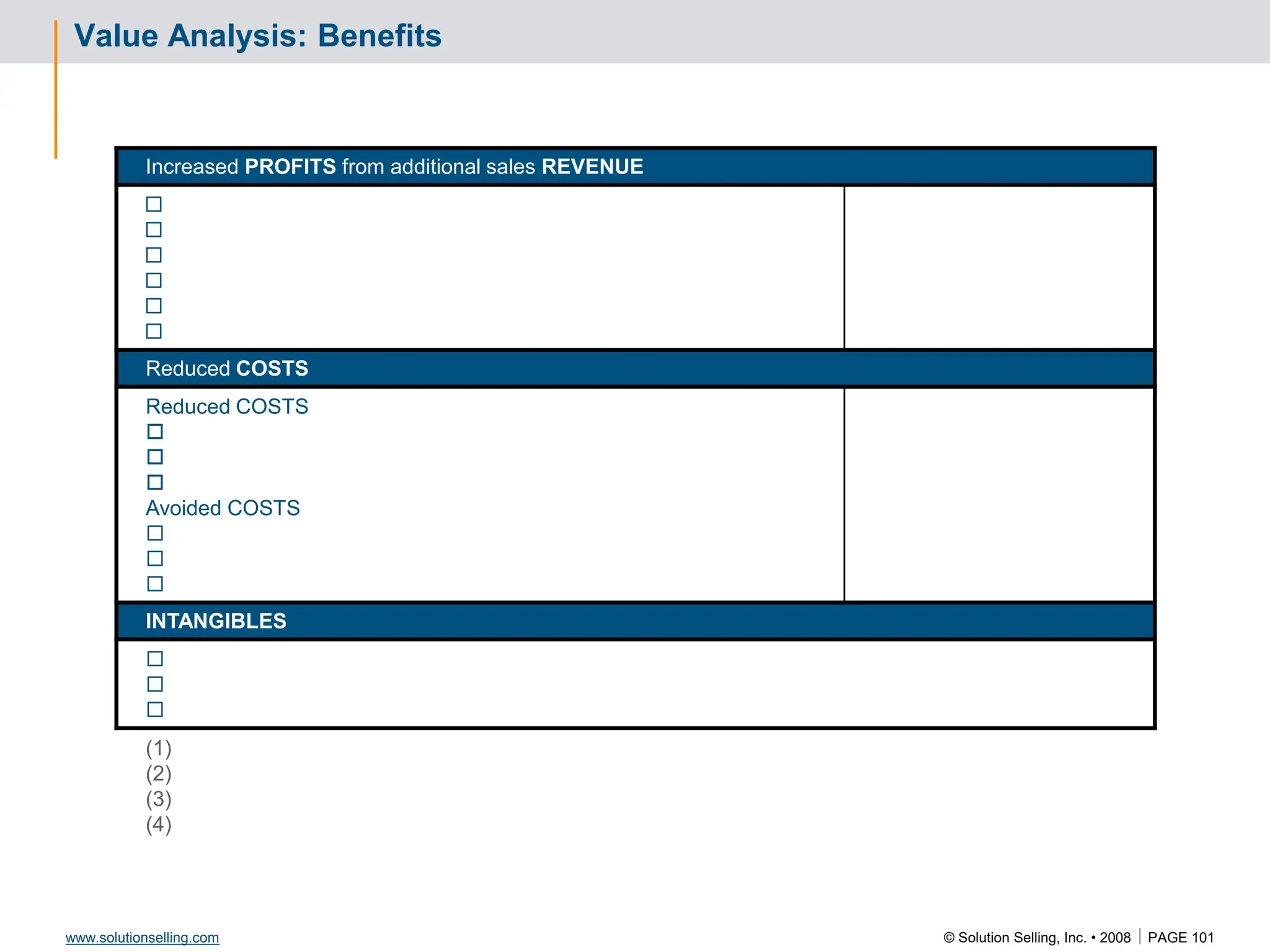1270x952 pixels.
Task: Click footnote marker (1)
Action: coord(159,748)
